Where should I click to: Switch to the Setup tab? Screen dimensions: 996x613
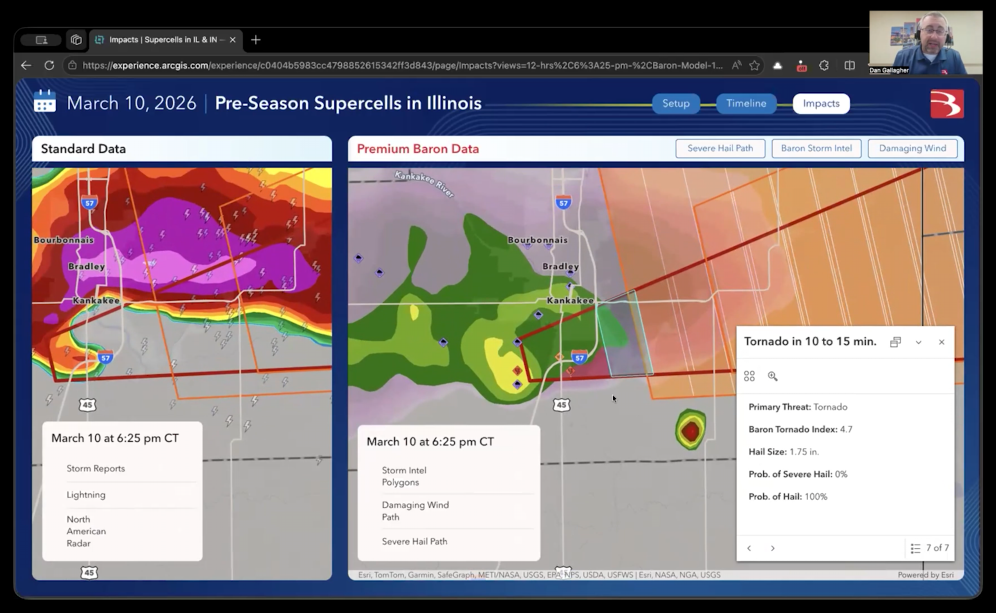(676, 103)
